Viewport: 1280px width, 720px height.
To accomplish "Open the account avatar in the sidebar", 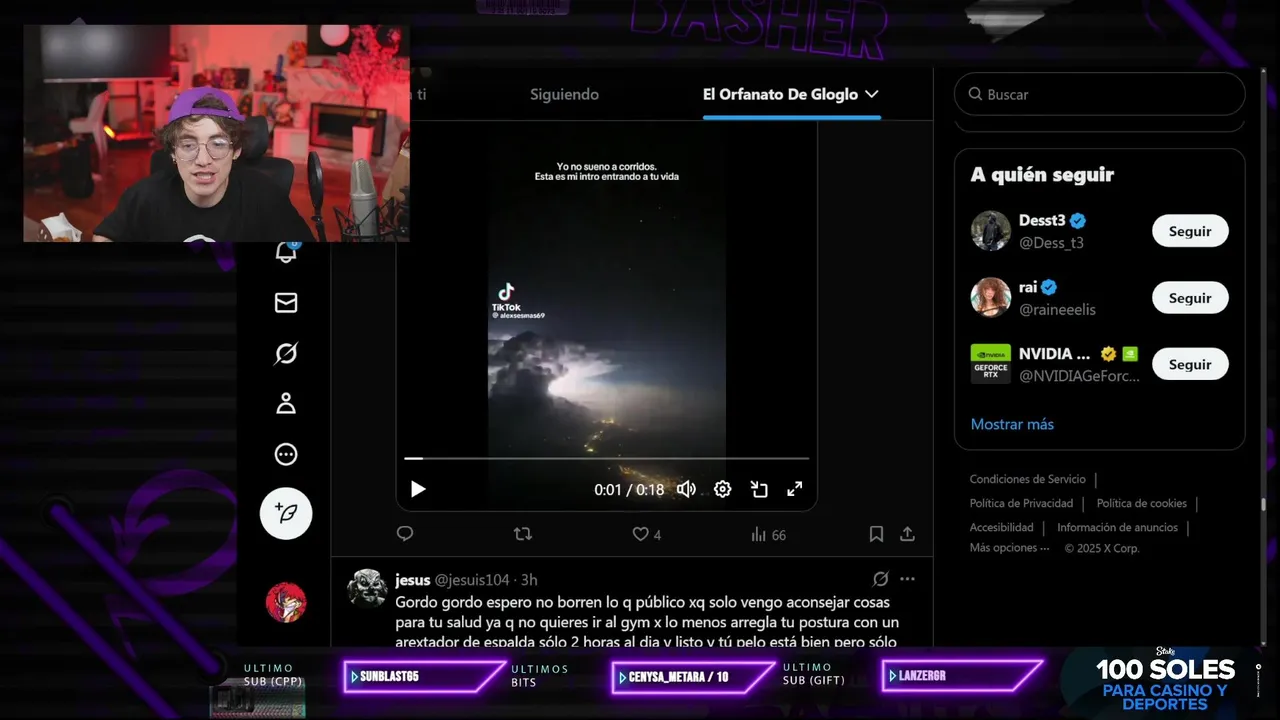I will coord(286,602).
